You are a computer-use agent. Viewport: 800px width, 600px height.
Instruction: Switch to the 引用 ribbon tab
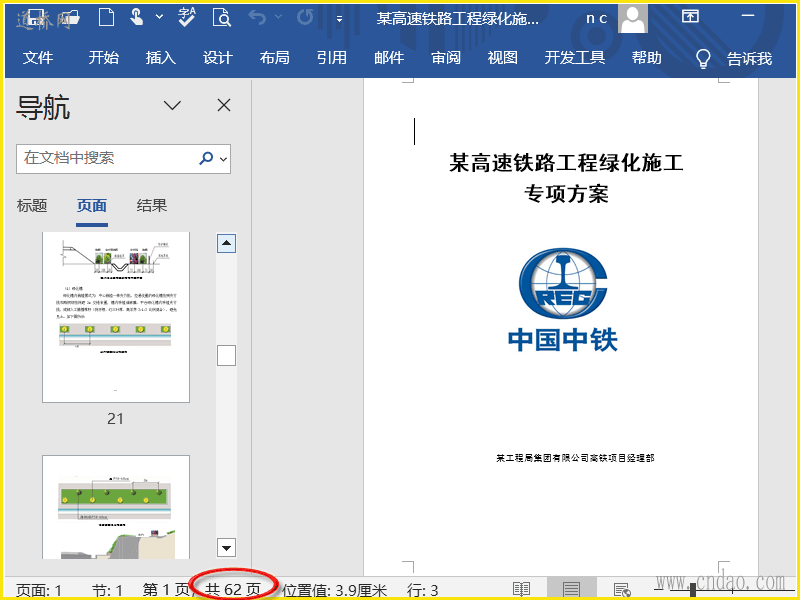point(332,58)
